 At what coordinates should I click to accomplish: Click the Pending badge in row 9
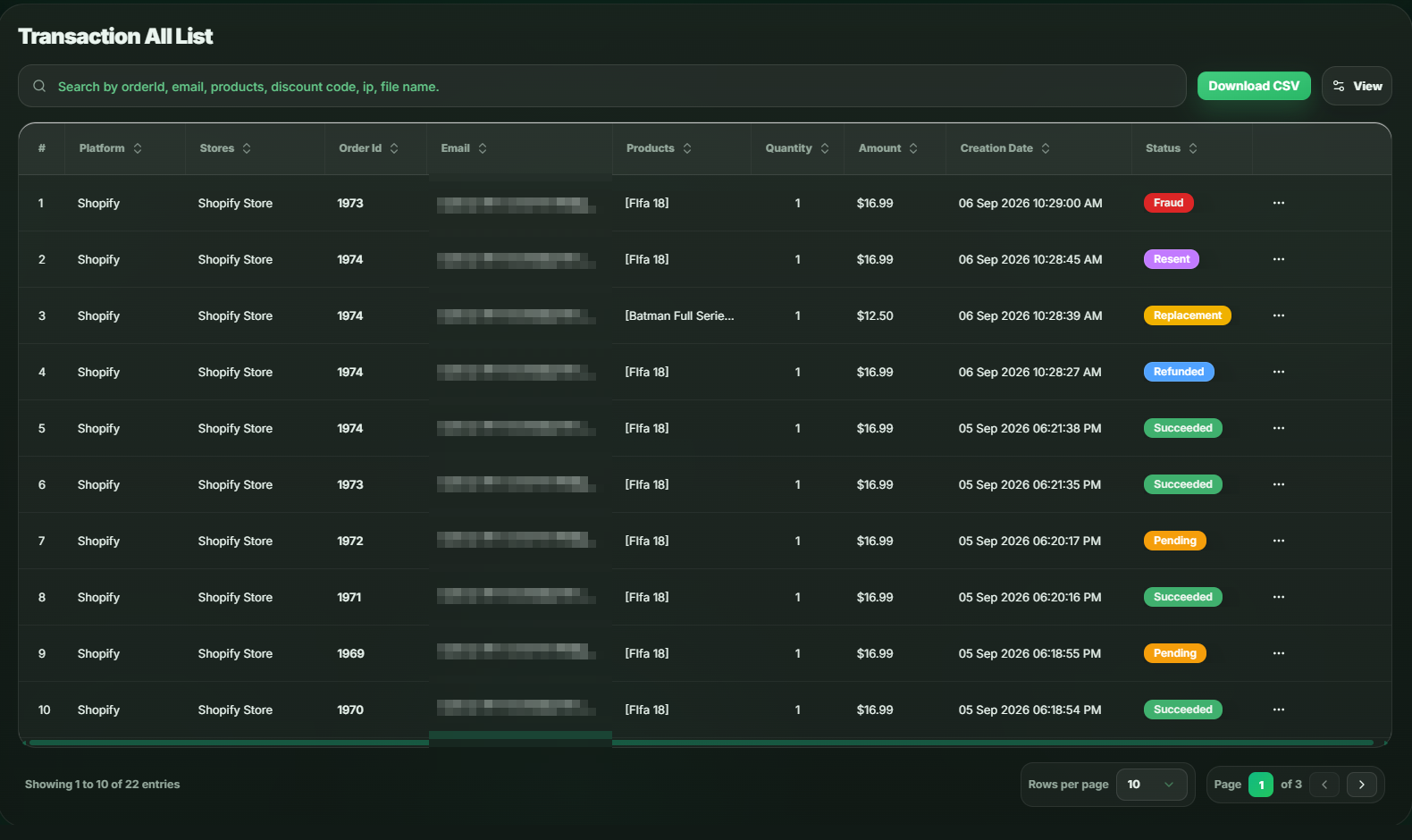click(1175, 653)
